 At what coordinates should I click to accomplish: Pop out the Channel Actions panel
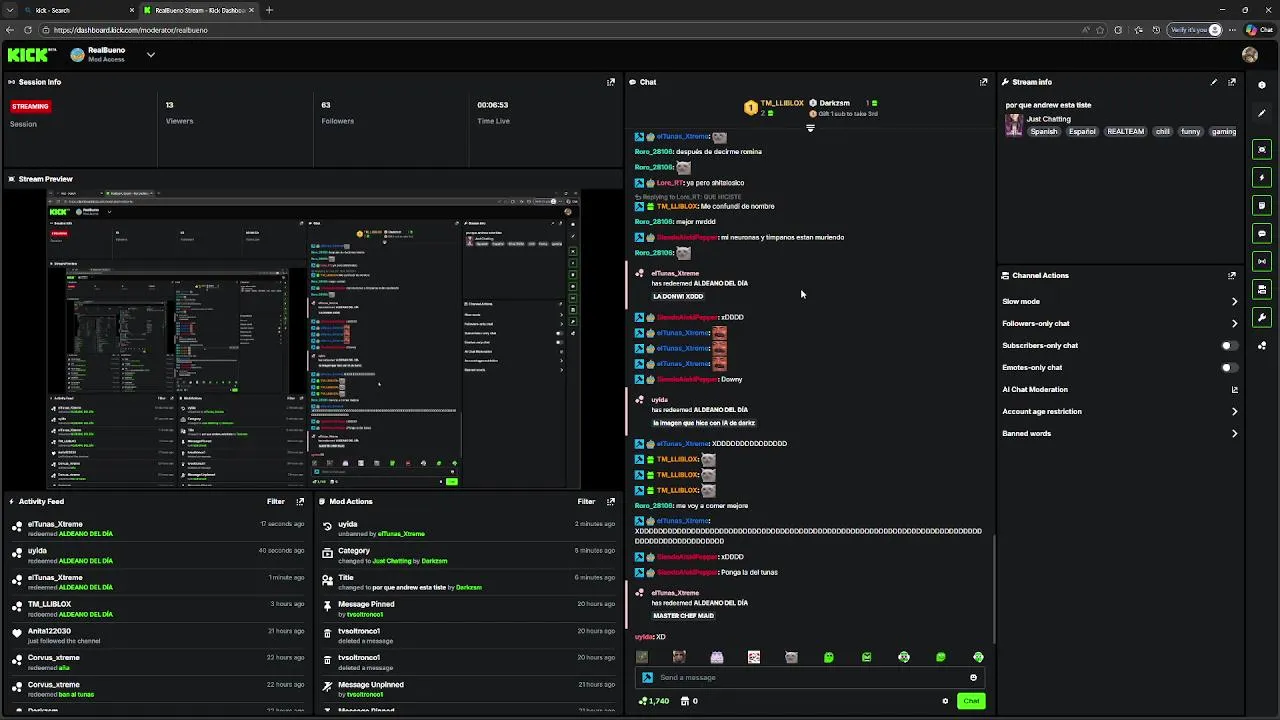1232,275
